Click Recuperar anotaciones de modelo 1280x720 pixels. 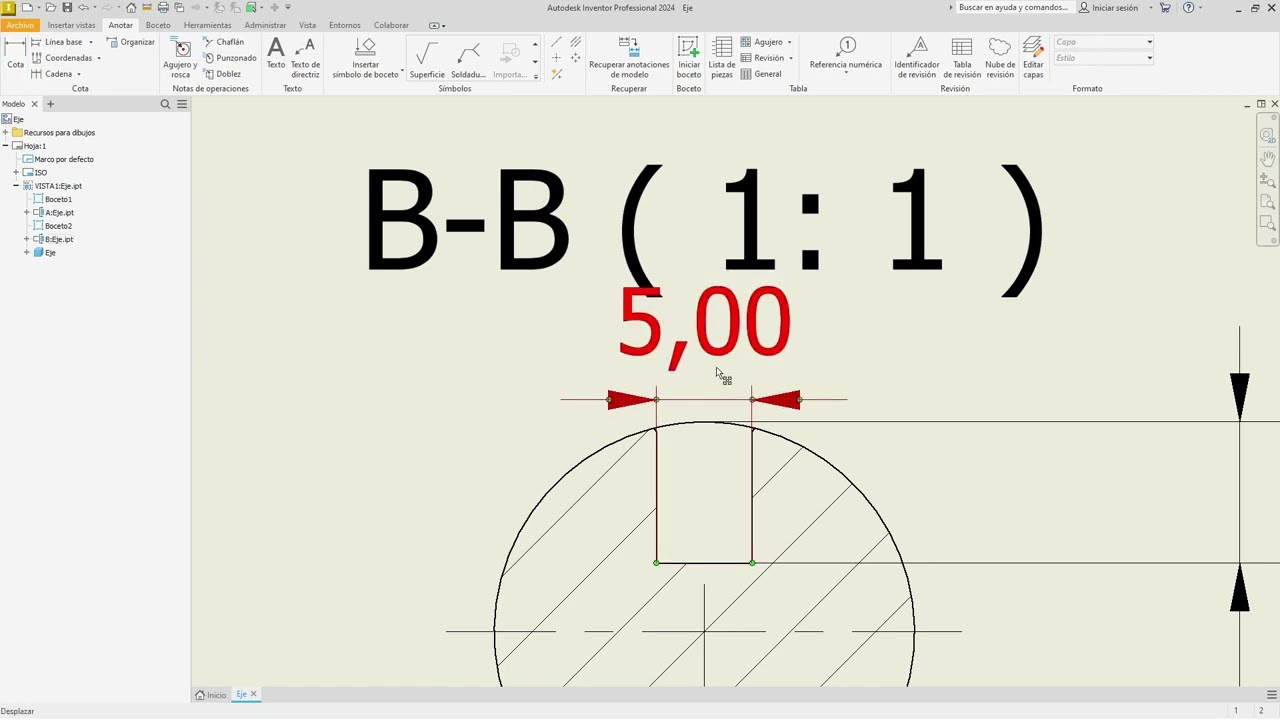tap(629, 58)
